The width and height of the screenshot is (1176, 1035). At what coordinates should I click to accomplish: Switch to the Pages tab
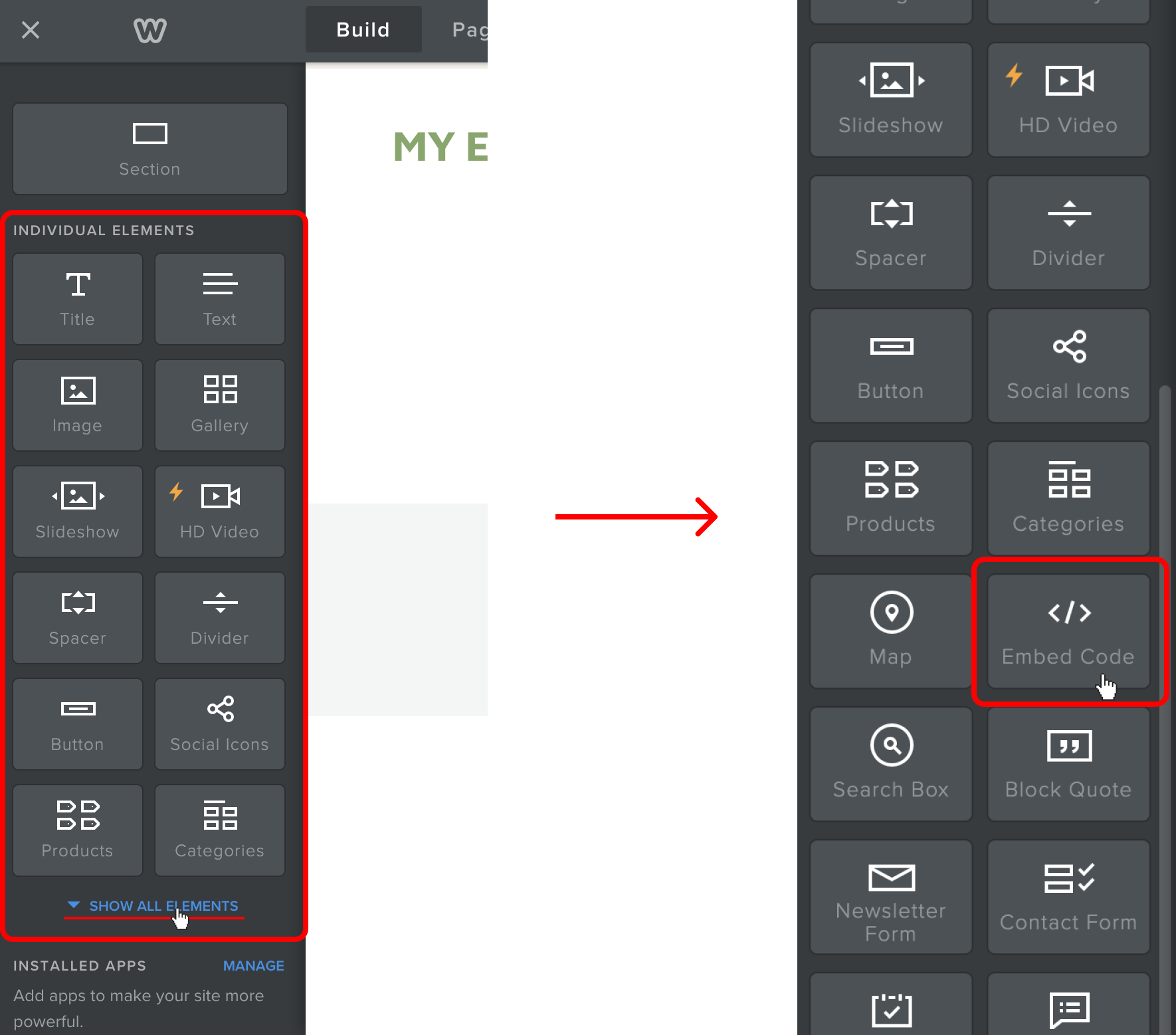470,30
